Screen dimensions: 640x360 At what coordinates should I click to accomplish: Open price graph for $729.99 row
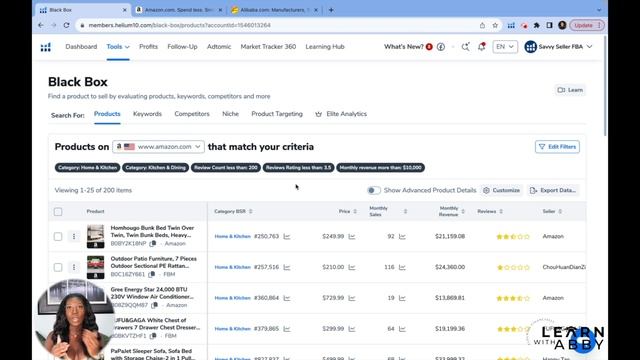pyautogui.click(x=352, y=298)
